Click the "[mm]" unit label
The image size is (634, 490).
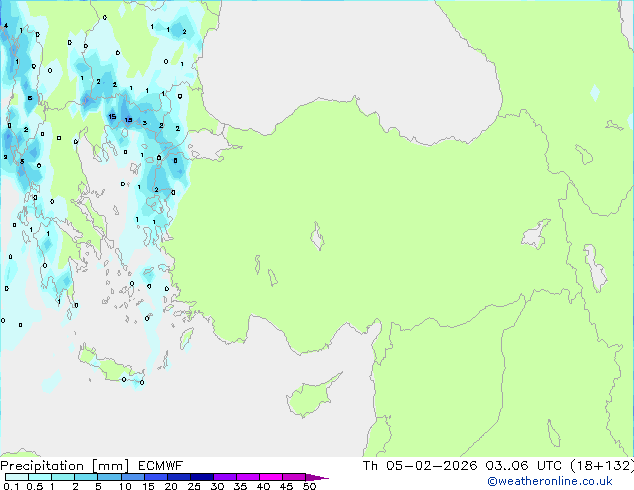[110, 466]
